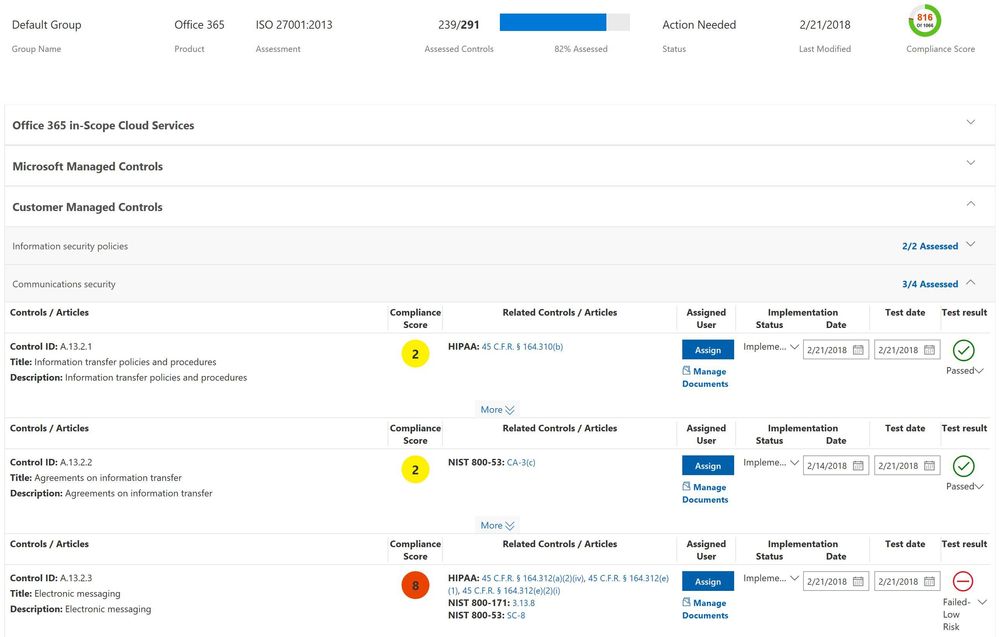Open HIPAA link 45 C.F.R. § 164.310(b)
Viewport: 999px width, 637px height.
pos(522,347)
